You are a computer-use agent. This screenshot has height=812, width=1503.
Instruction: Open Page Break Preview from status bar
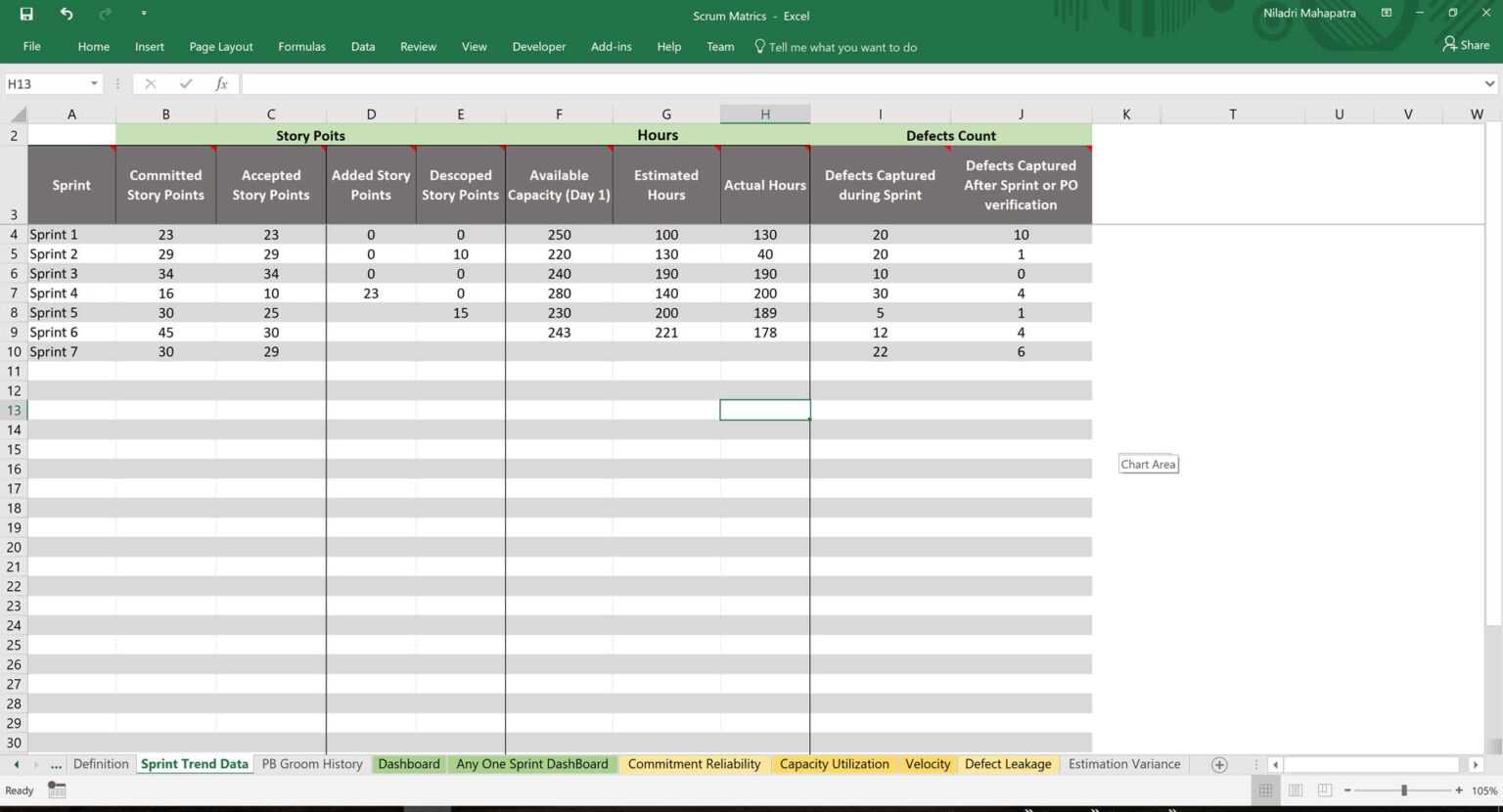[1324, 789]
